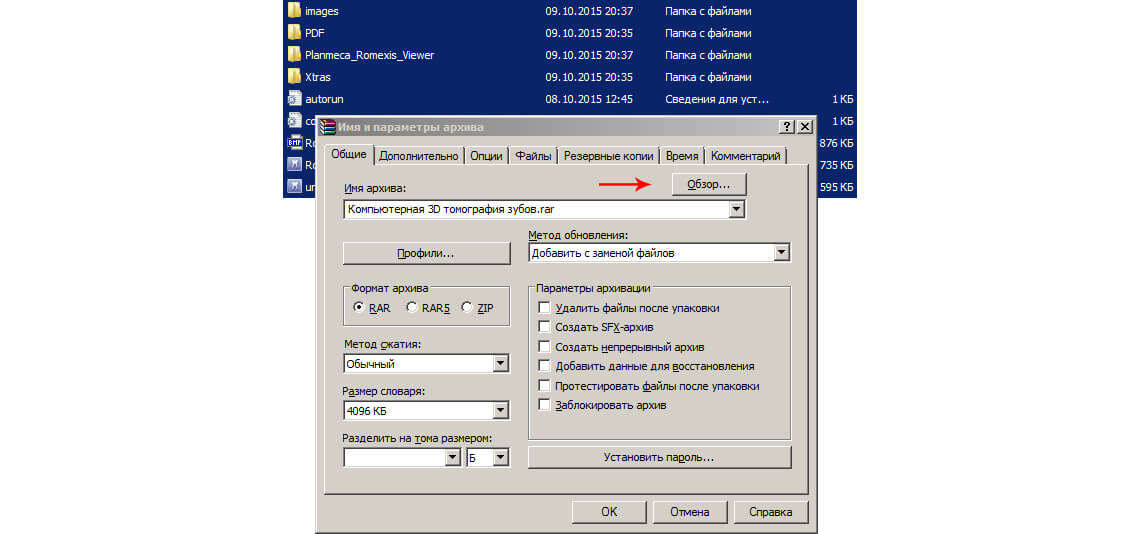Click the autorun file icon
Viewport: 1140px width, 534px height.
coord(294,99)
